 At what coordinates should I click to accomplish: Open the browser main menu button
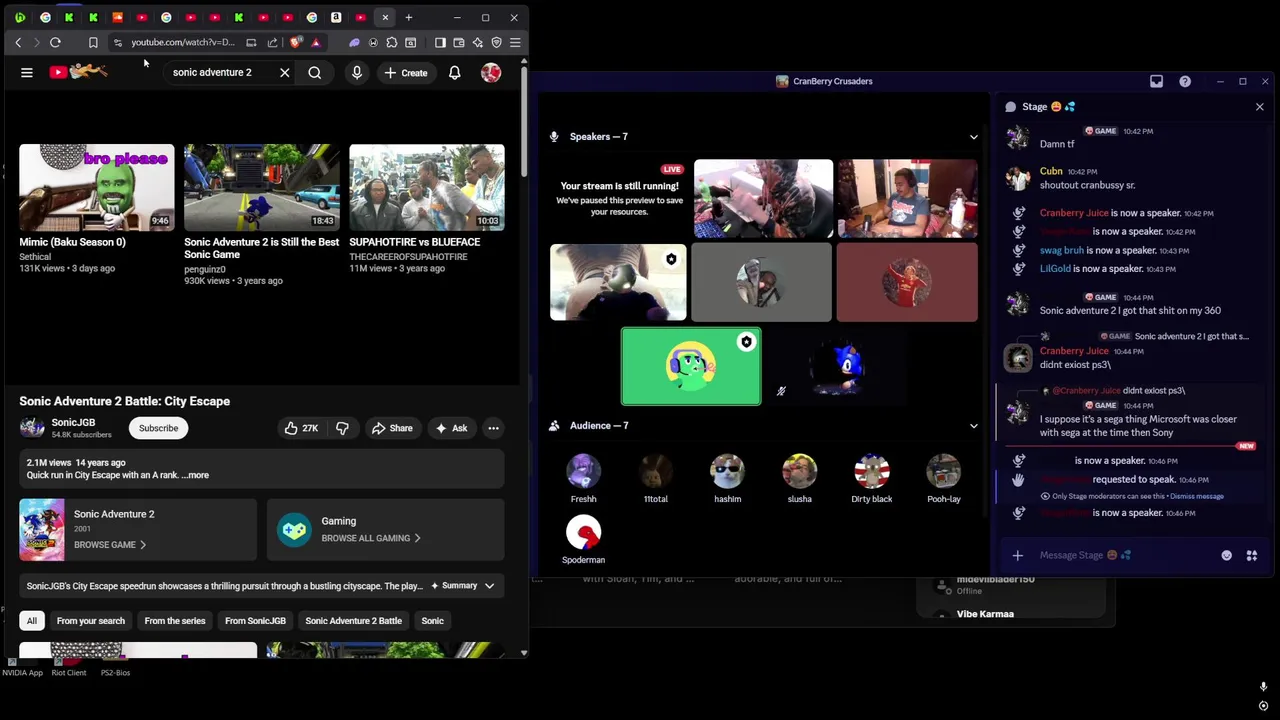pyautogui.click(x=515, y=42)
